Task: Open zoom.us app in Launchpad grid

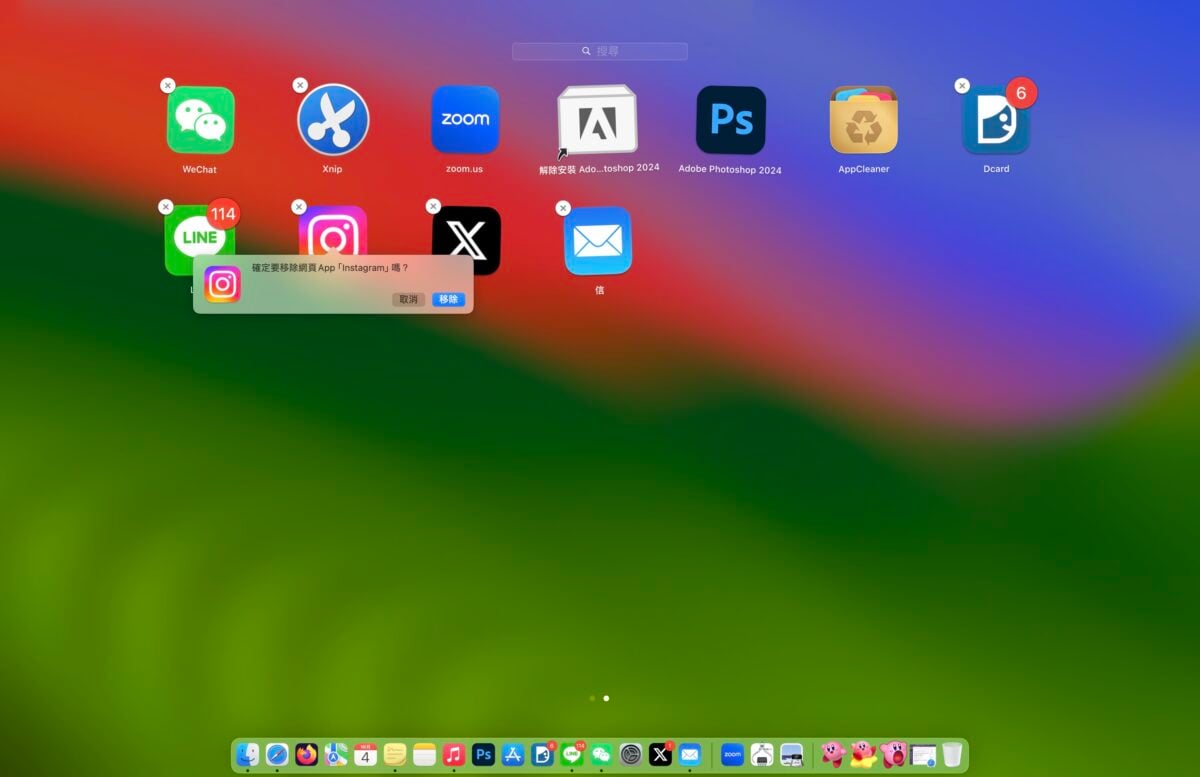Action: pyautogui.click(x=465, y=120)
